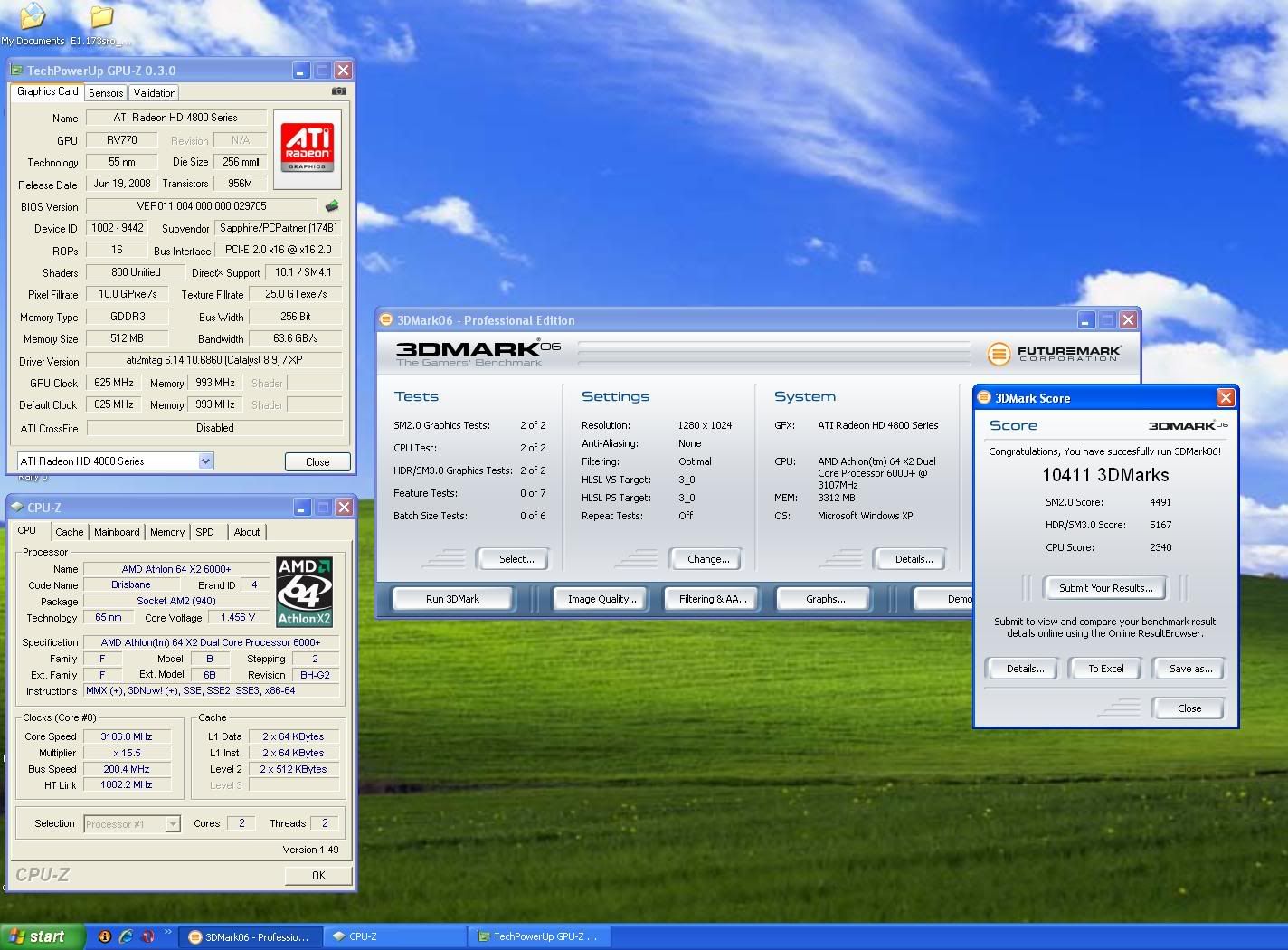Click the Driver Version field in GPU-Z
This screenshot has height=950, width=1288.
click(x=214, y=360)
